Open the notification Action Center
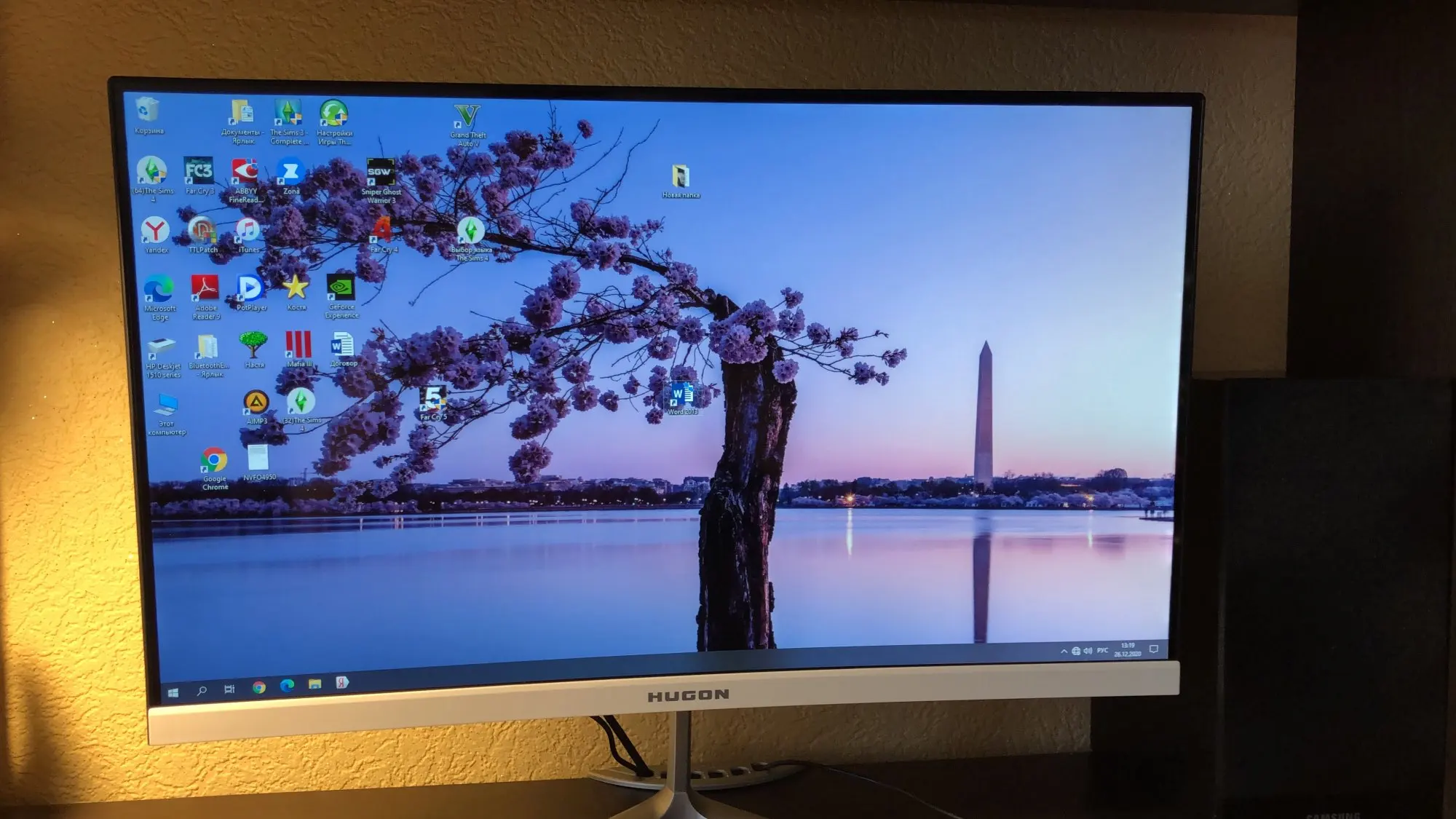Viewport: 1456px width, 819px height. coord(1154,649)
